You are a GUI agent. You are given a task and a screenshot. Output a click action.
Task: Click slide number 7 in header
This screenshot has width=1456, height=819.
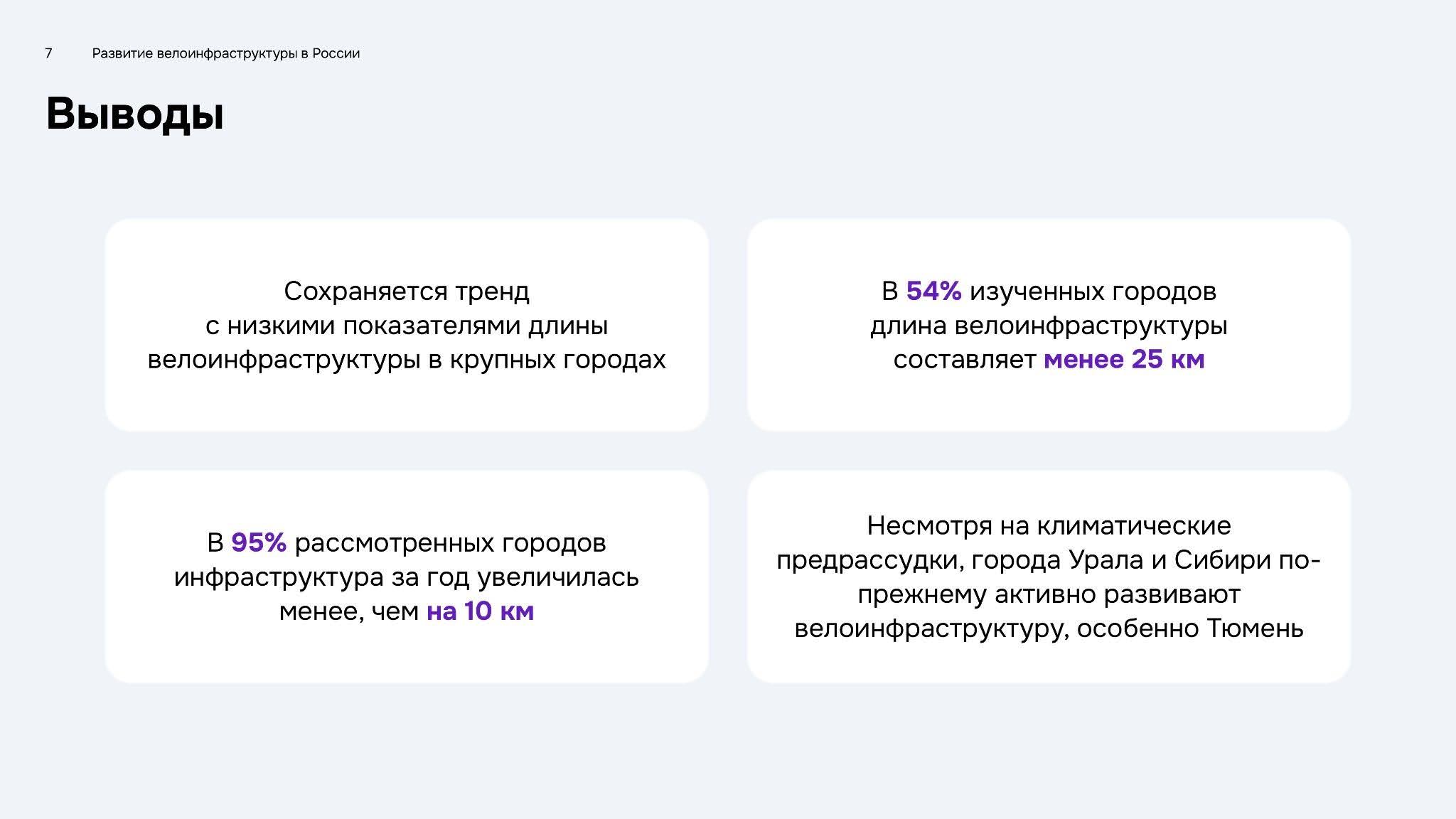pyautogui.click(x=48, y=53)
